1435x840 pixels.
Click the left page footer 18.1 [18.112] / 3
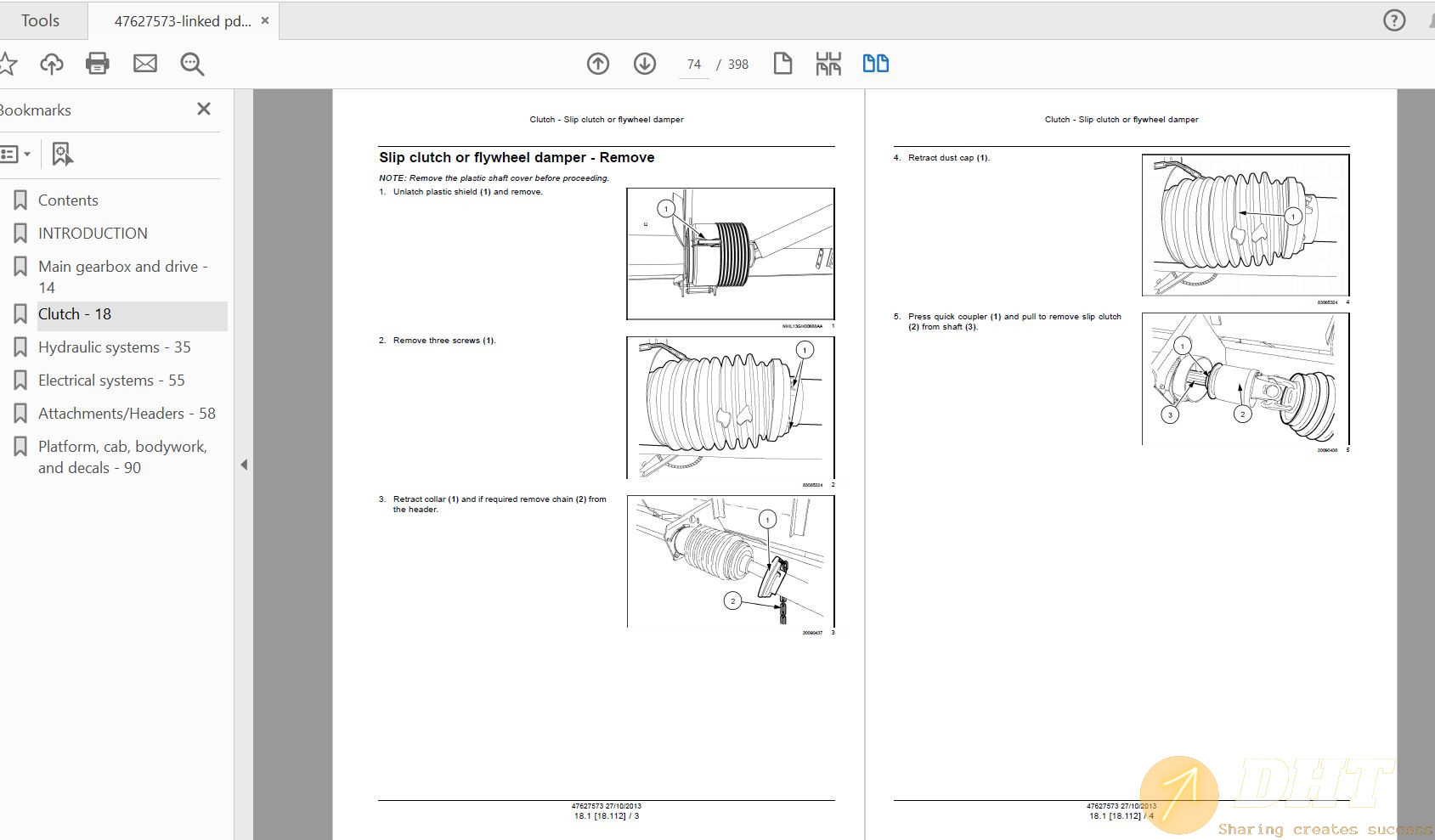607,816
